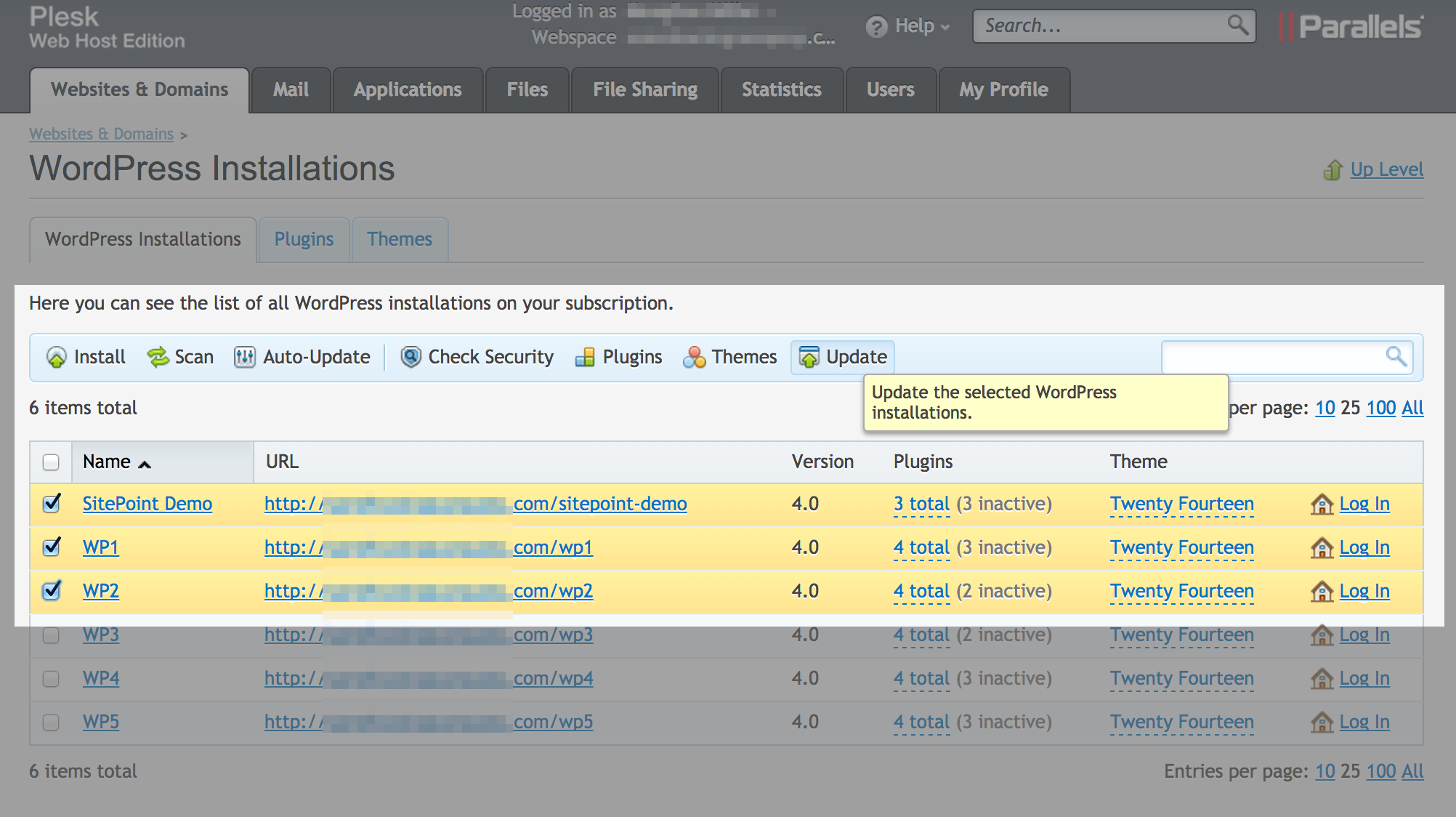Open the Help dropdown menu
This screenshot has width=1456, height=817.
tap(908, 27)
